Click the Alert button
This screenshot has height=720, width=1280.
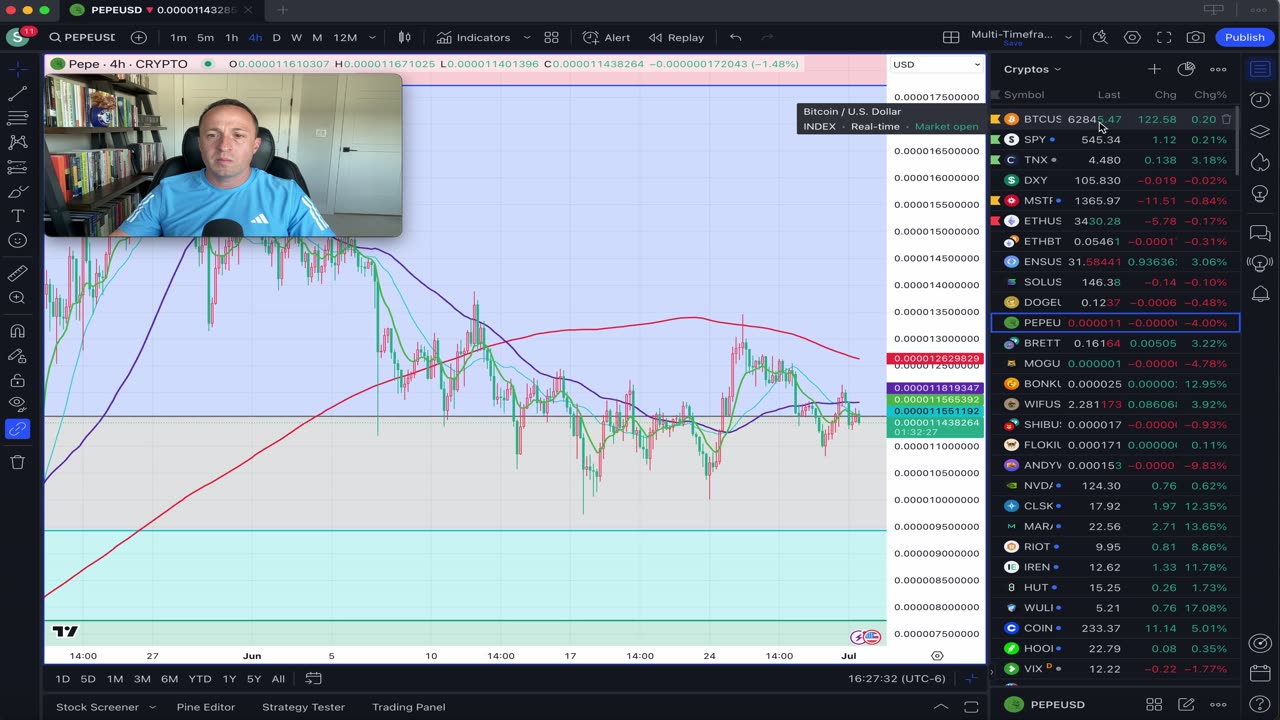pos(607,37)
